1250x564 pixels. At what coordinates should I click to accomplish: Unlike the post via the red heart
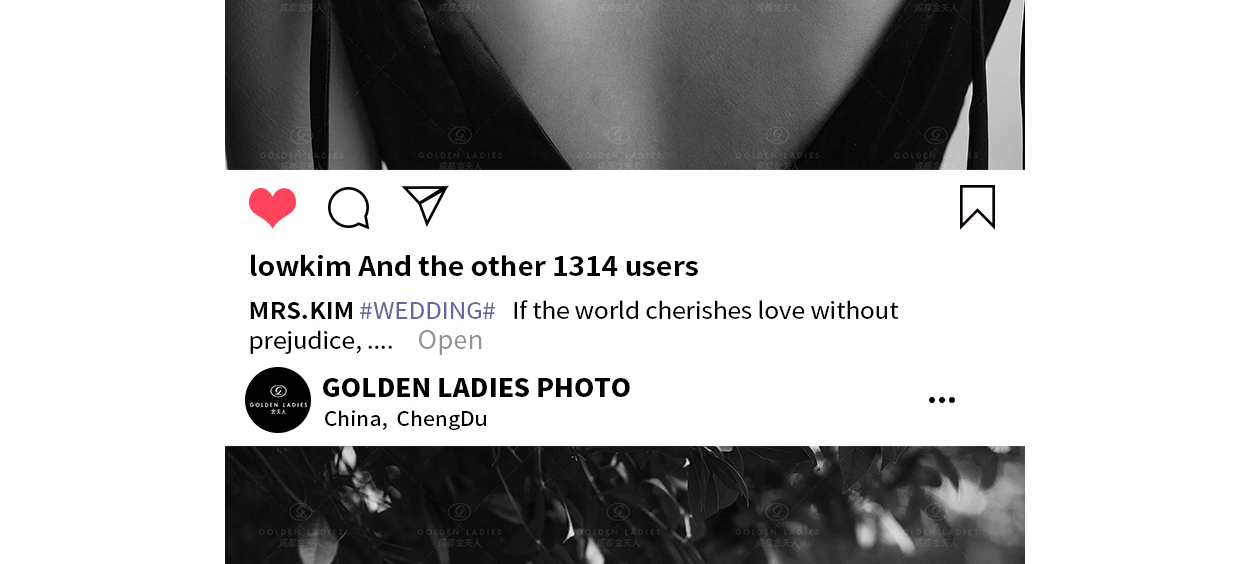[272, 208]
